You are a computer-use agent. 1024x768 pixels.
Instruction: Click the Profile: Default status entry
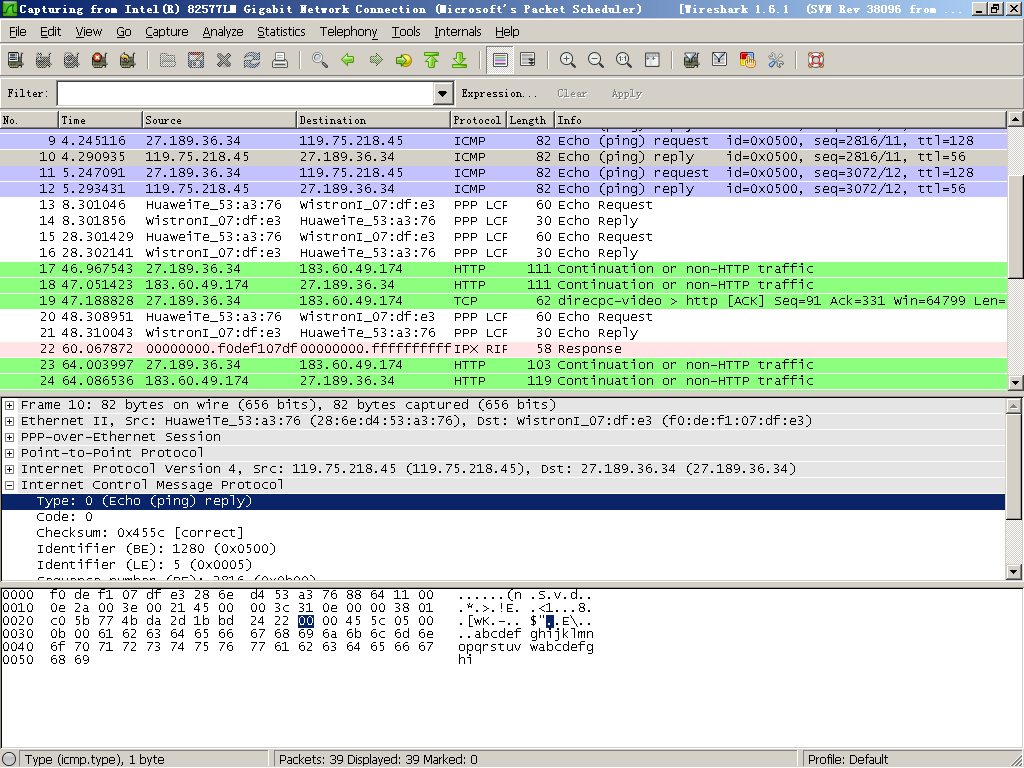click(x=848, y=759)
